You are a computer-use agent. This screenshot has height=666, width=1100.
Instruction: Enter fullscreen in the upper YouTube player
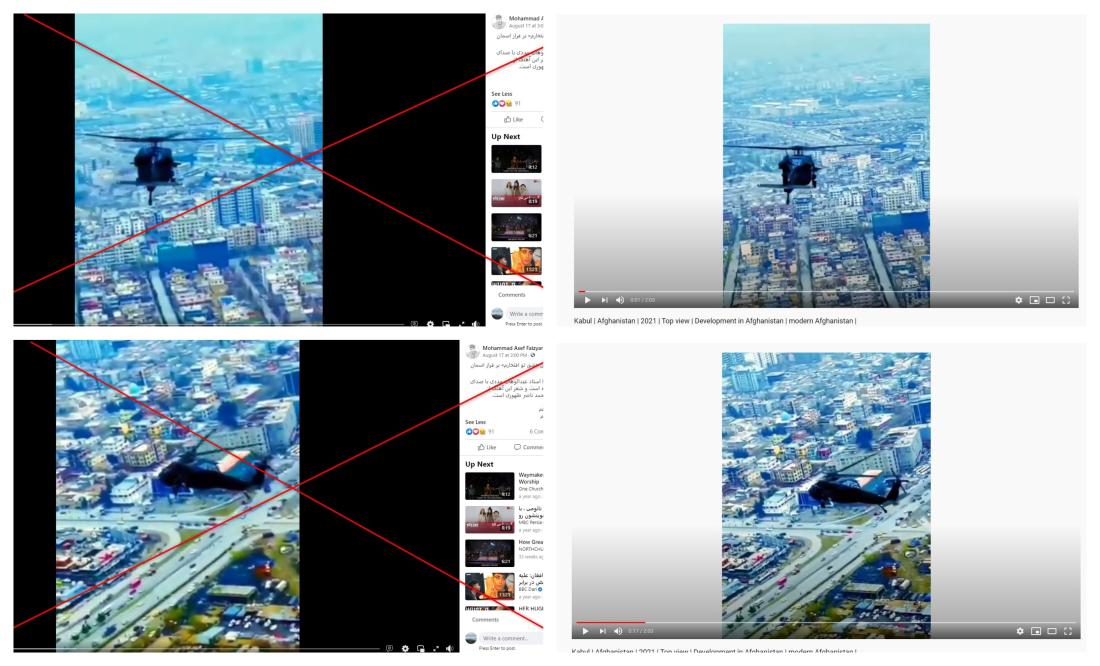click(x=1066, y=300)
